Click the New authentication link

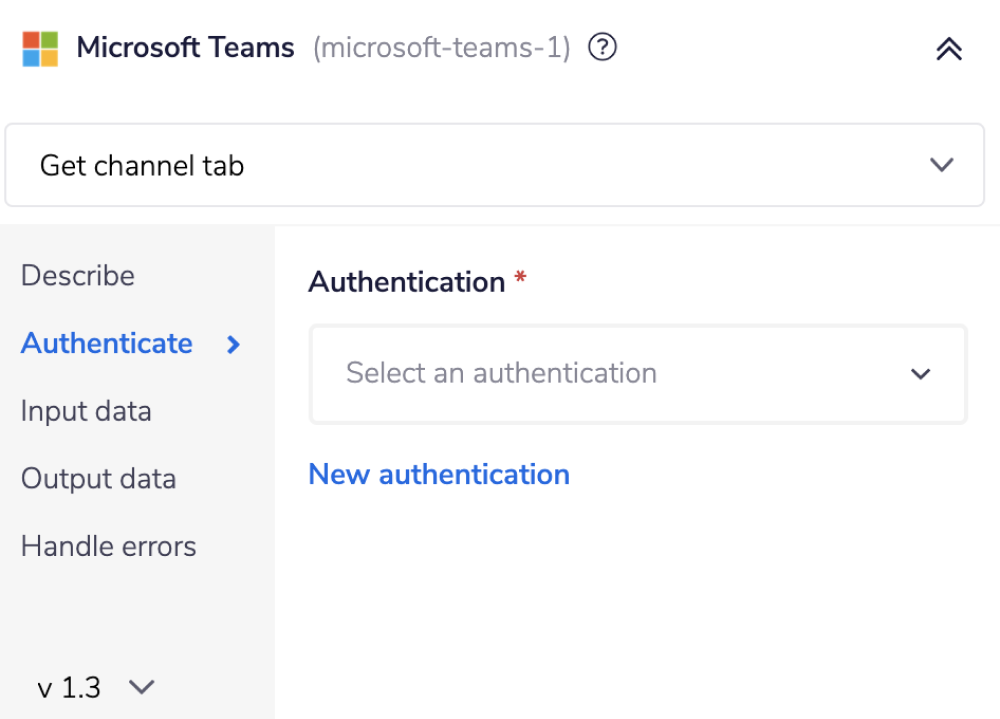tap(438, 474)
